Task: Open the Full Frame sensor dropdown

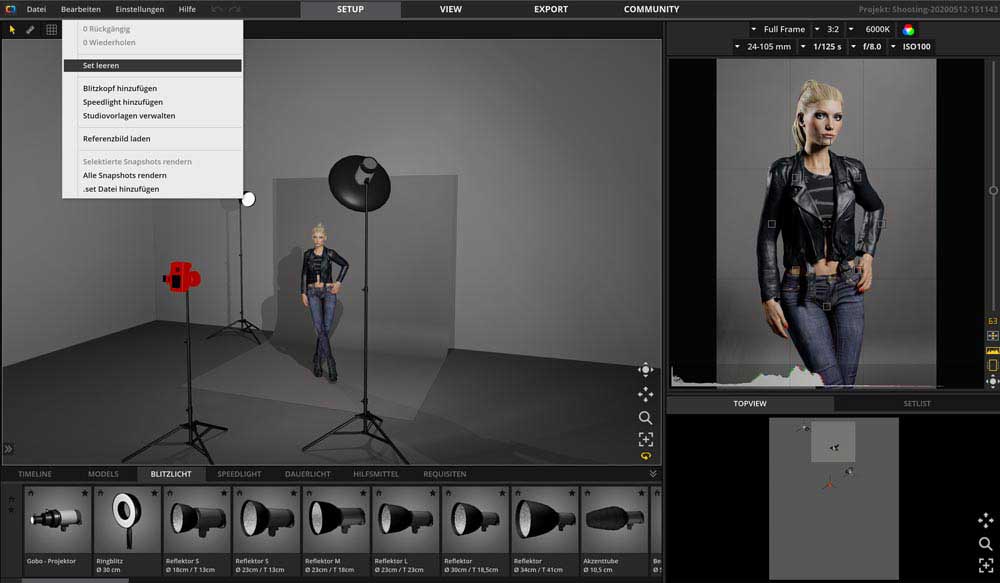Action: (x=779, y=30)
